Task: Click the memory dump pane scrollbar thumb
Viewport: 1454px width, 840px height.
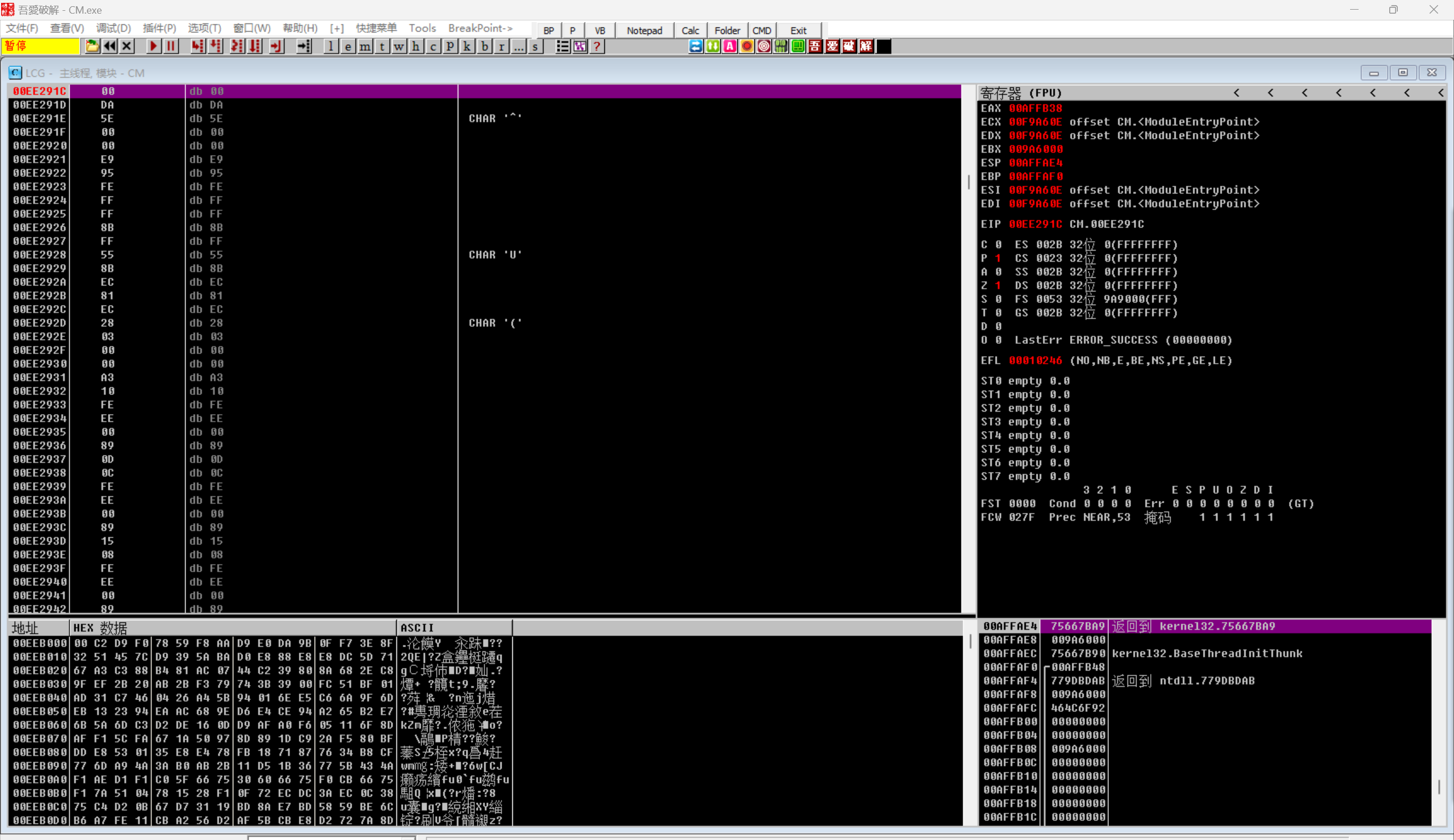Action: (971, 641)
